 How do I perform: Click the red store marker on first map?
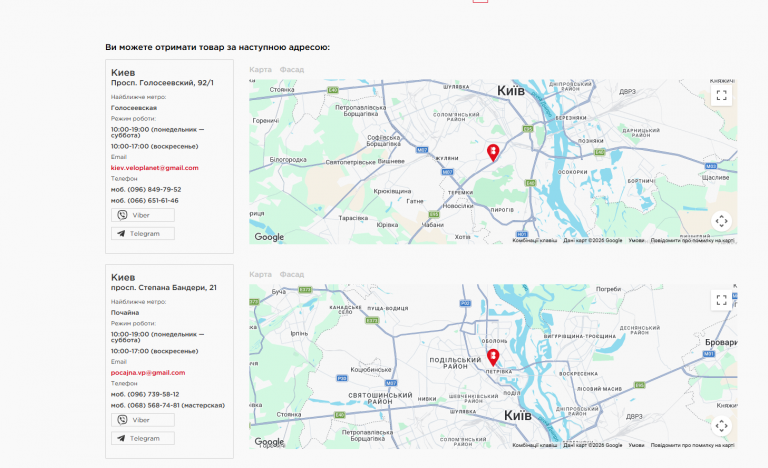click(493, 152)
